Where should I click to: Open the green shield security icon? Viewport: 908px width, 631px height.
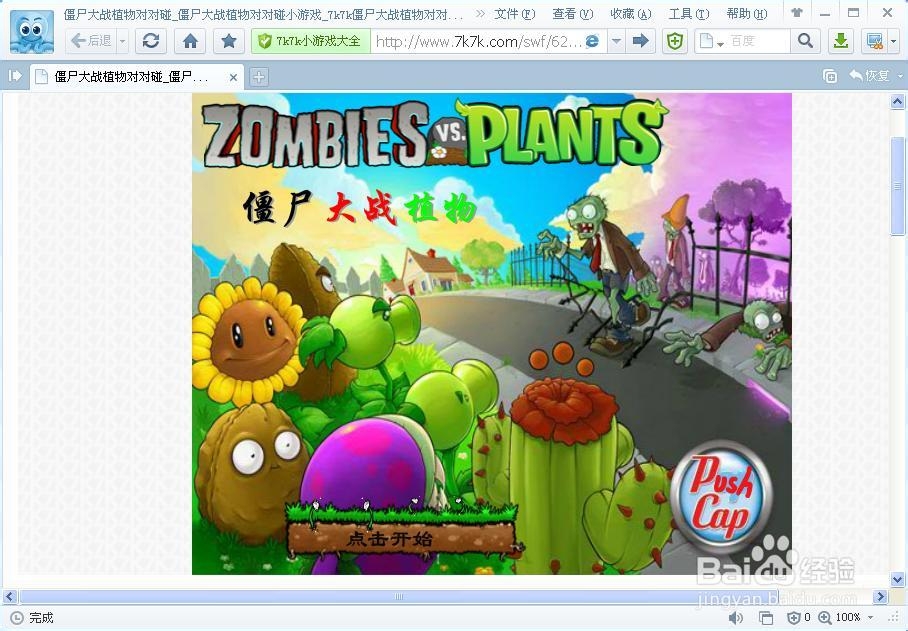(x=675, y=41)
